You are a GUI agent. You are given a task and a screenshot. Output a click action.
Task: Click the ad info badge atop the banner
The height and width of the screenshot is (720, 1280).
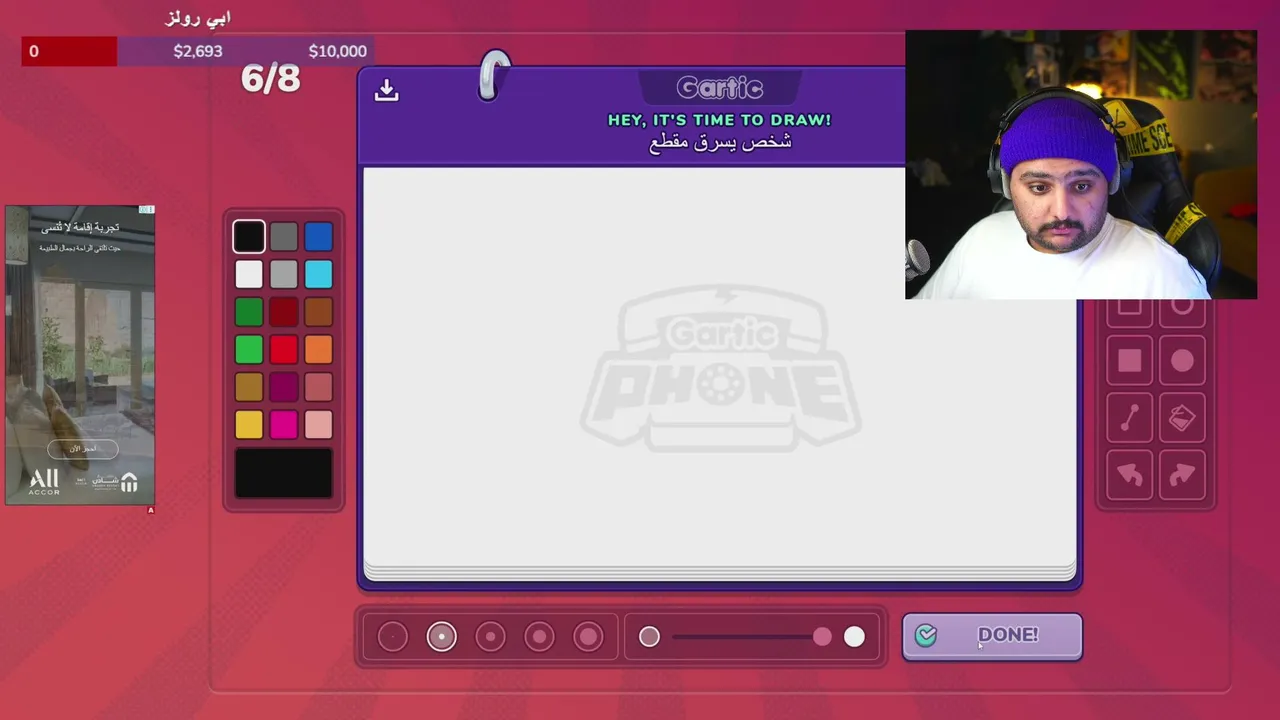(x=147, y=209)
